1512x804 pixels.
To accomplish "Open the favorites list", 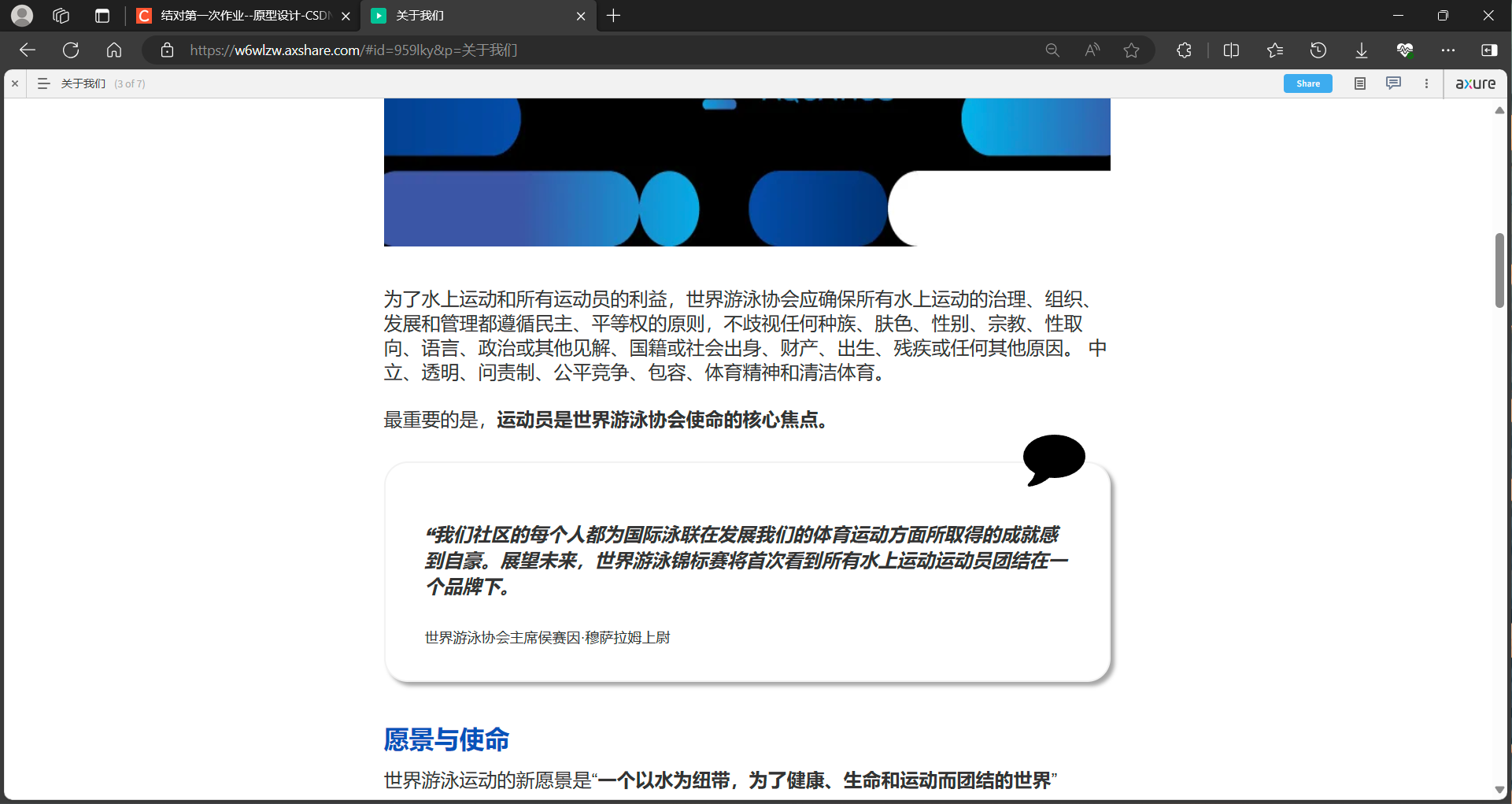I will [1275, 50].
